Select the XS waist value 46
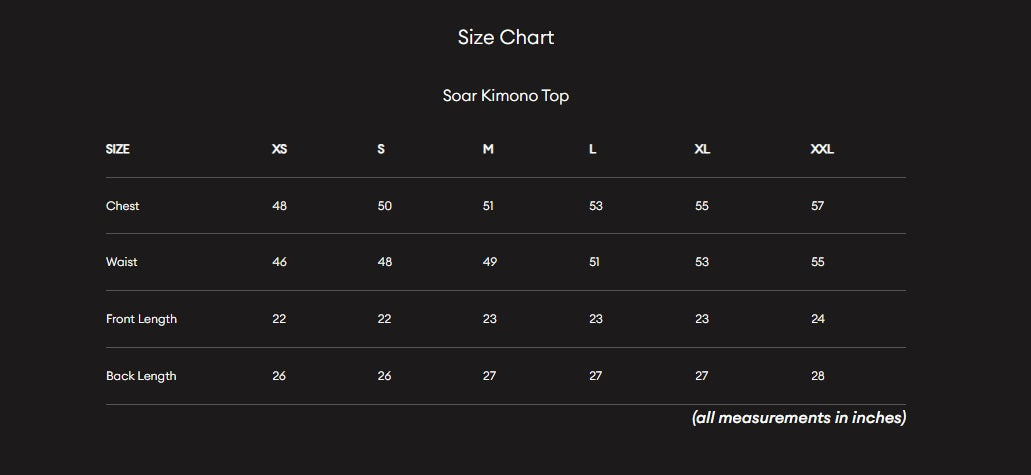This screenshot has width=1031, height=475. 279,262
